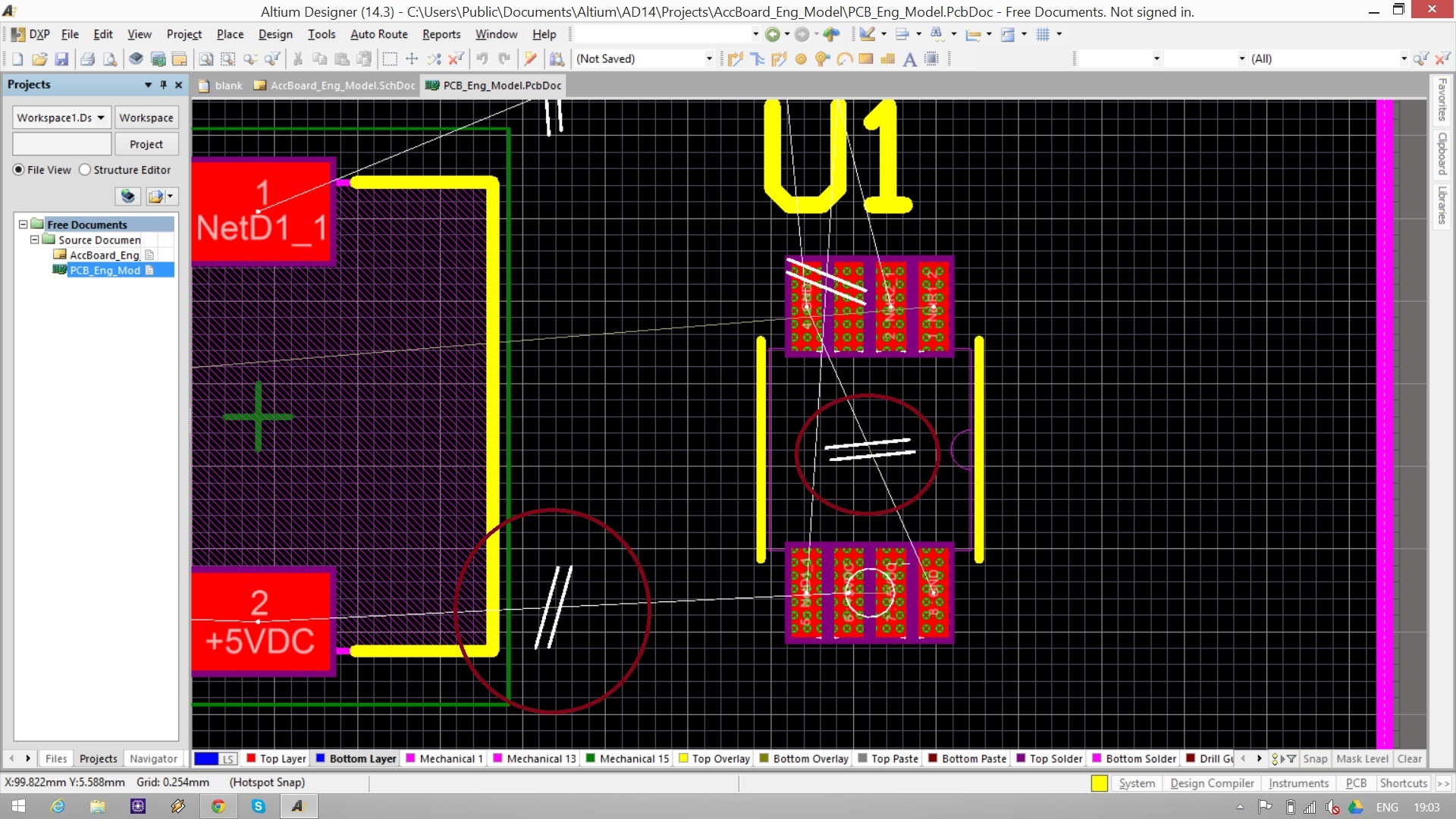Open the DXP menu

click(30, 34)
